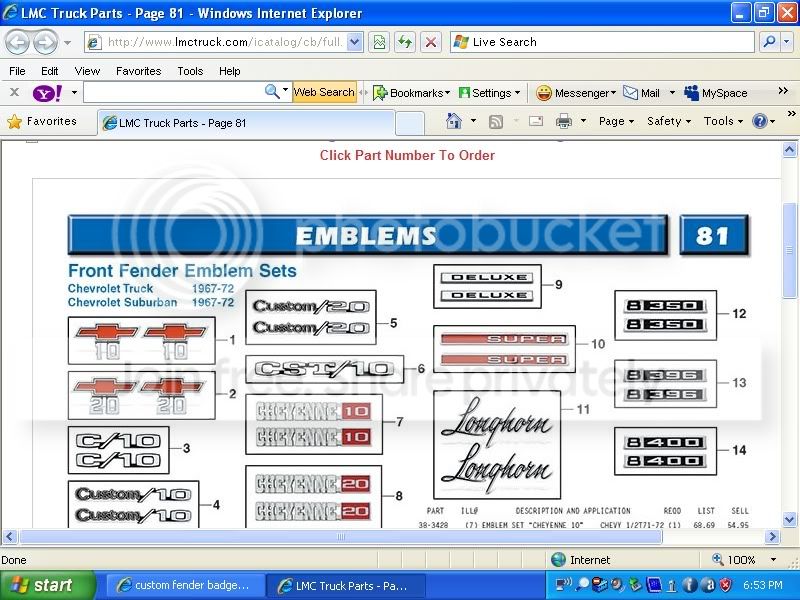Open the Yahoo Messenger smiley icon
The image size is (800, 600).
(x=544, y=93)
